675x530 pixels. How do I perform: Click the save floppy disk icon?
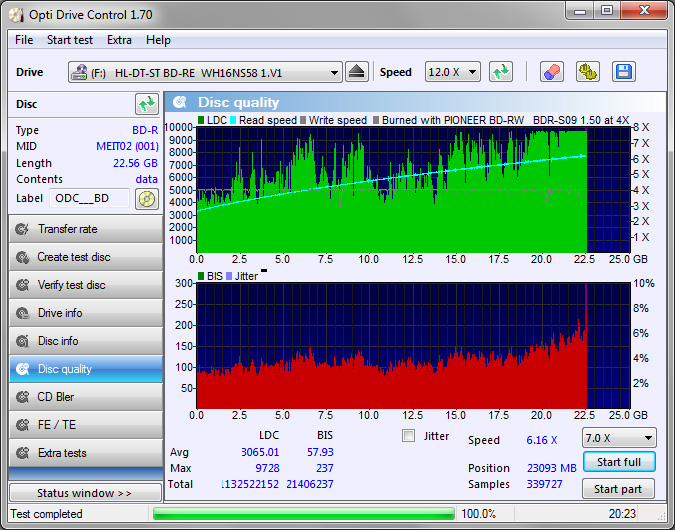click(624, 72)
